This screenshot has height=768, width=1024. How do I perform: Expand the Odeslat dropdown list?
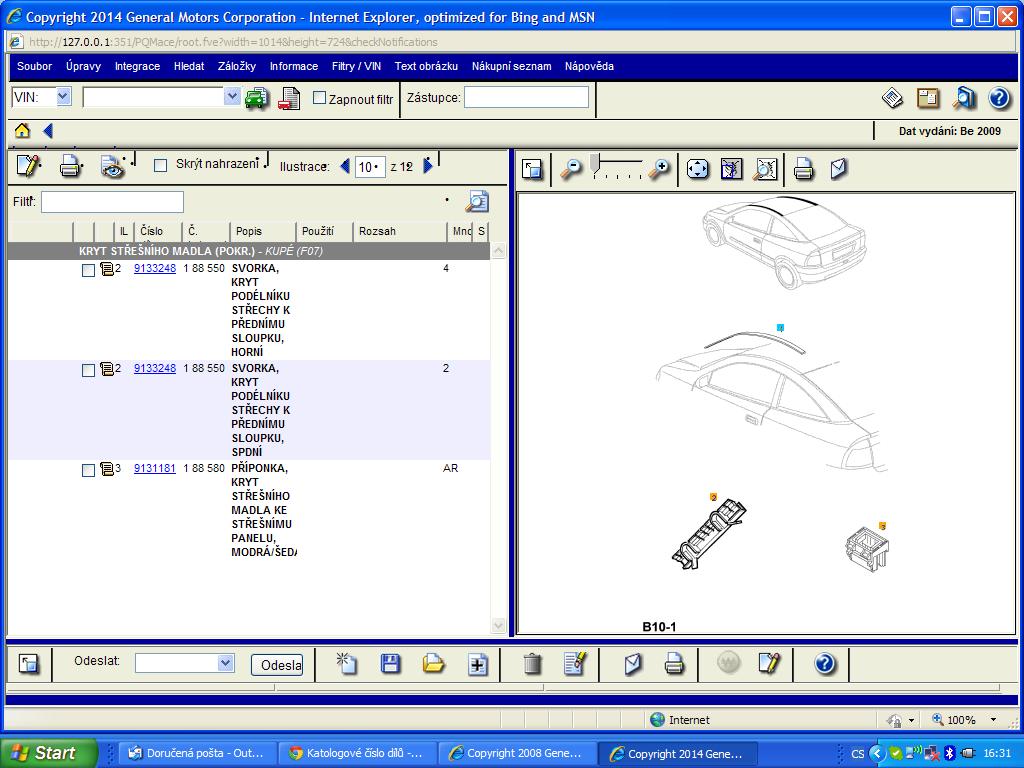(x=225, y=663)
